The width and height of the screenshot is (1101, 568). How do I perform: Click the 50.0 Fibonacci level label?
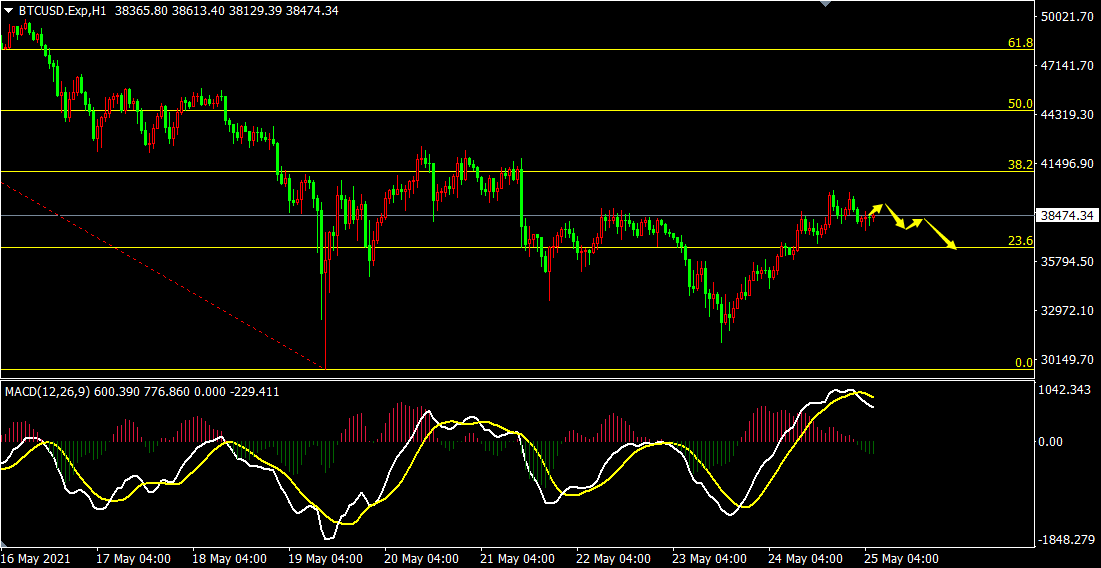[1020, 104]
